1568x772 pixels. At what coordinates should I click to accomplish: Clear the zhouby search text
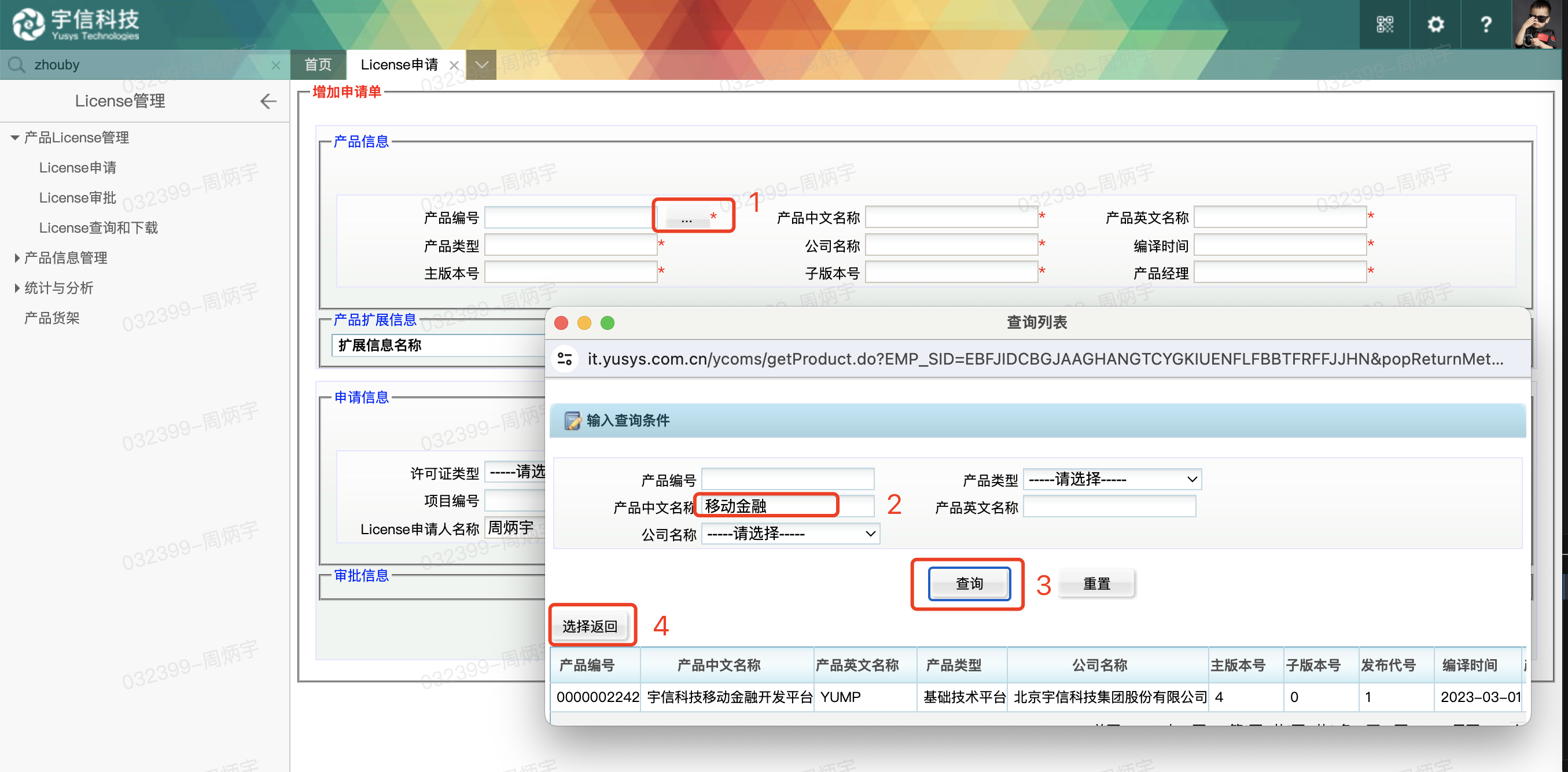coord(276,65)
